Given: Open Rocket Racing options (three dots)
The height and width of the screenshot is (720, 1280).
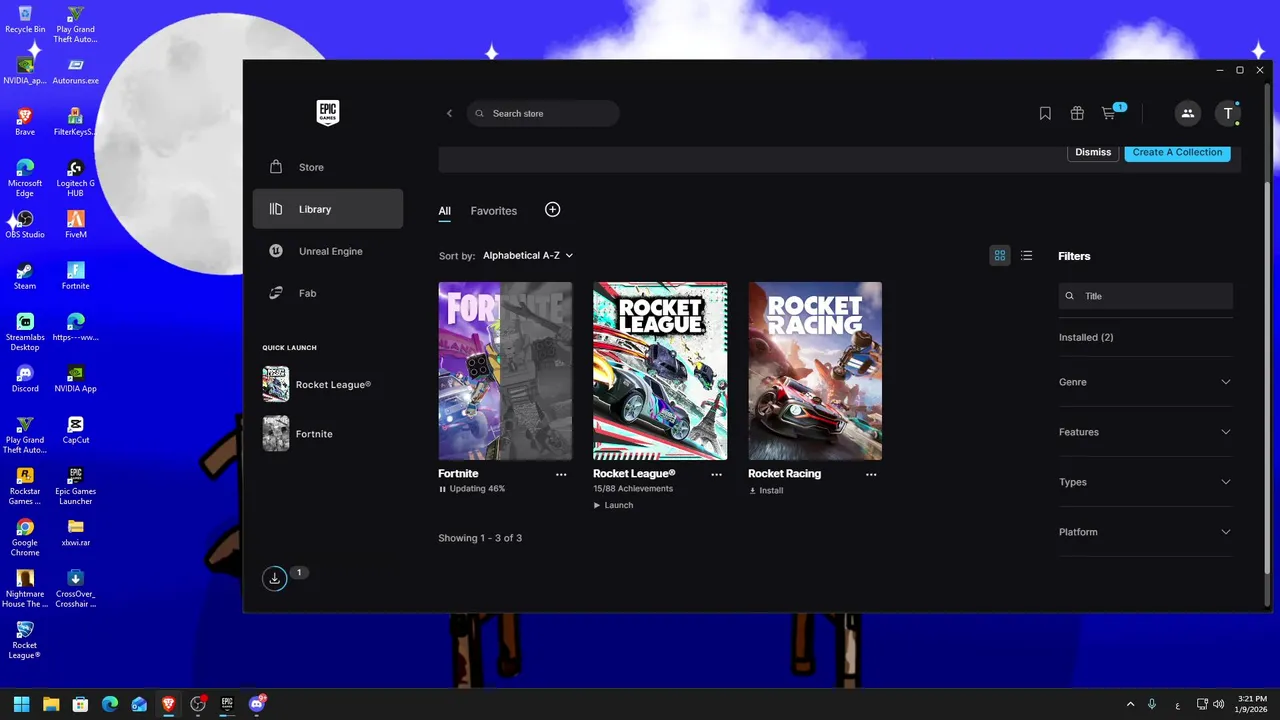Looking at the screenshot, I should point(871,475).
